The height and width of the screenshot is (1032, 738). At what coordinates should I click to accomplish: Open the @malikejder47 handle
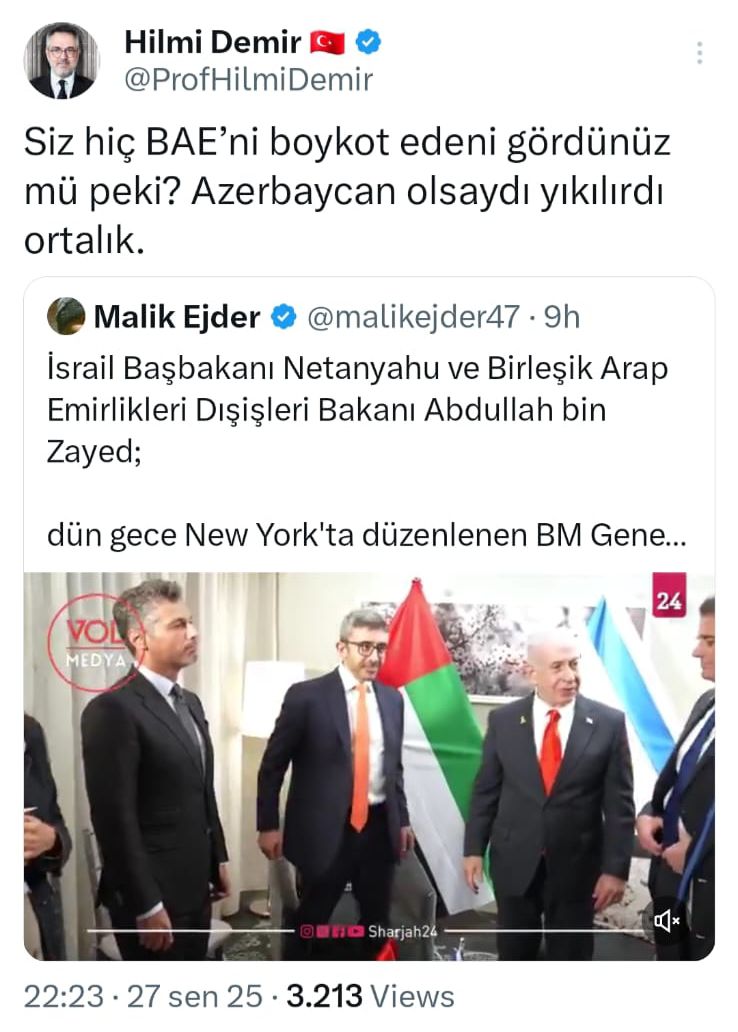pyautogui.click(x=413, y=317)
